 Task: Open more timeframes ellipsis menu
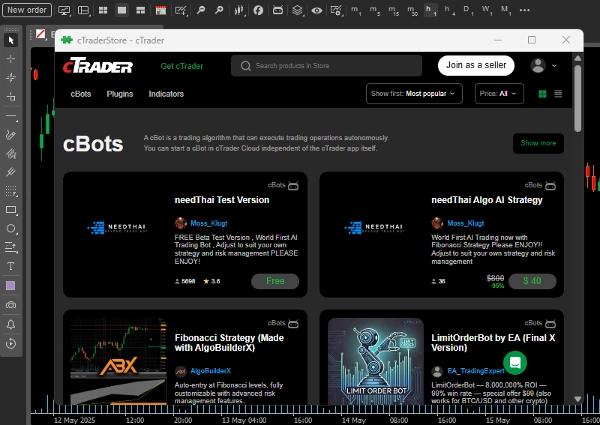525,10
